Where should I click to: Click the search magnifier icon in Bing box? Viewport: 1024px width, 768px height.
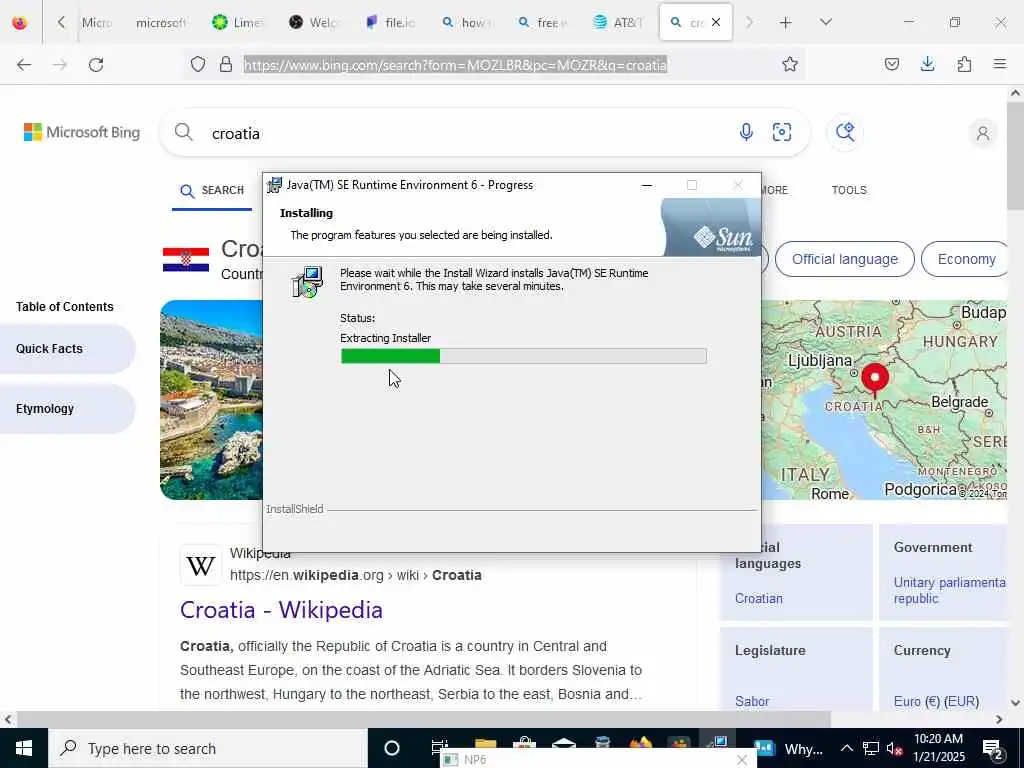click(x=184, y=133)
